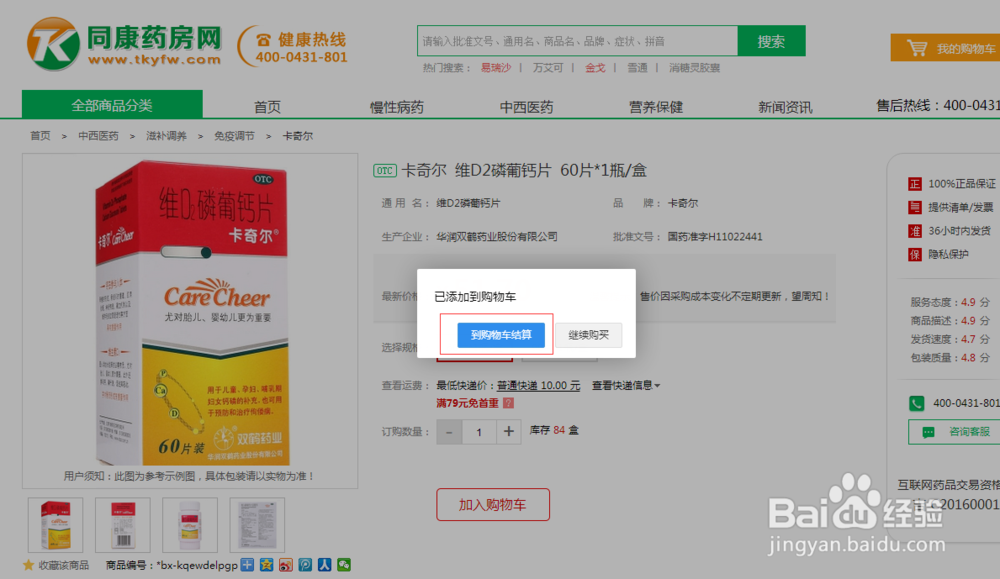Click brand name 卡奇尔 value
The width and height of the screenshot is (1000, 579).
pos(683,203)
